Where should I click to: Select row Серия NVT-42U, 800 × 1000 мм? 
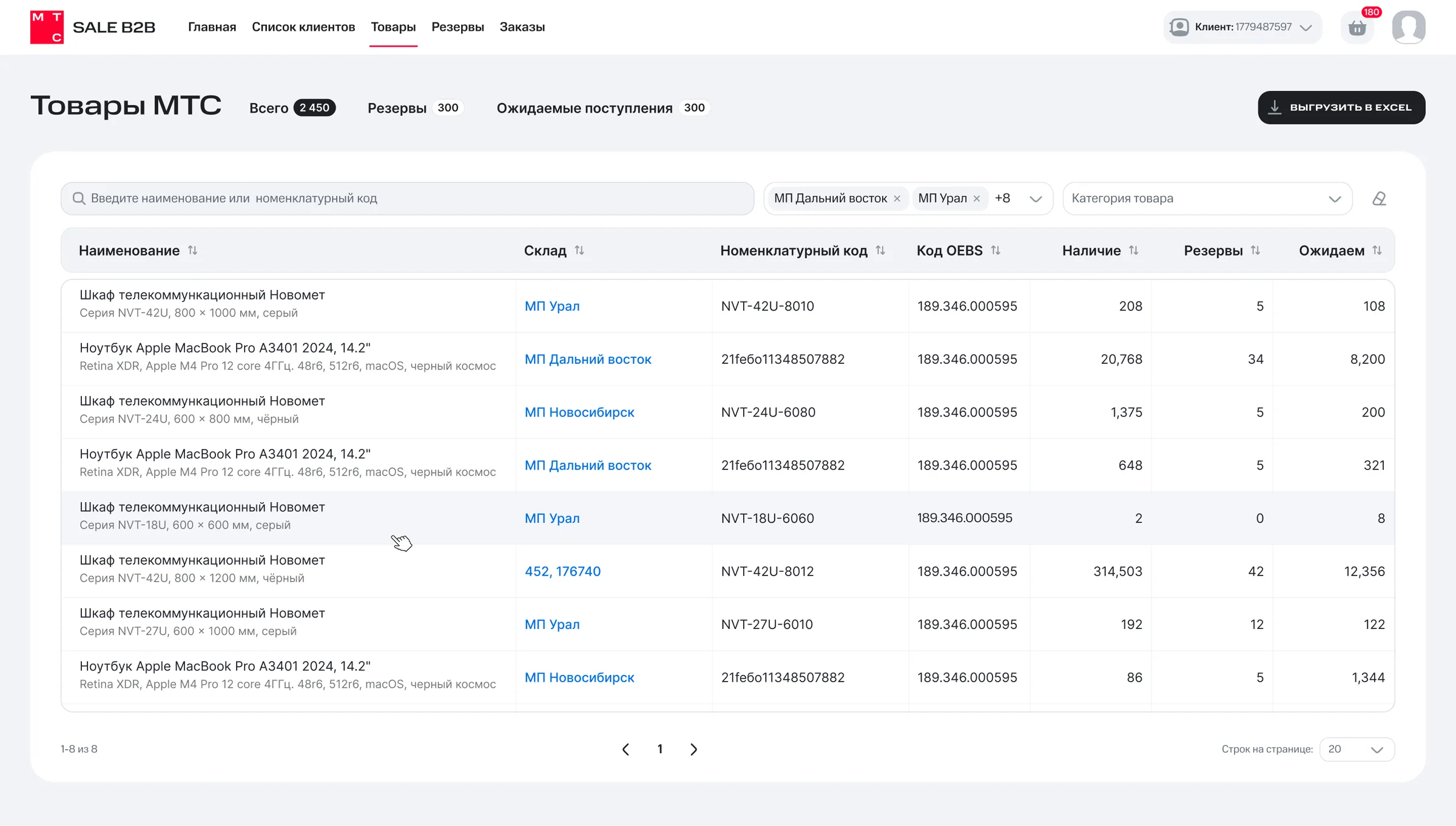click(728, 306)
